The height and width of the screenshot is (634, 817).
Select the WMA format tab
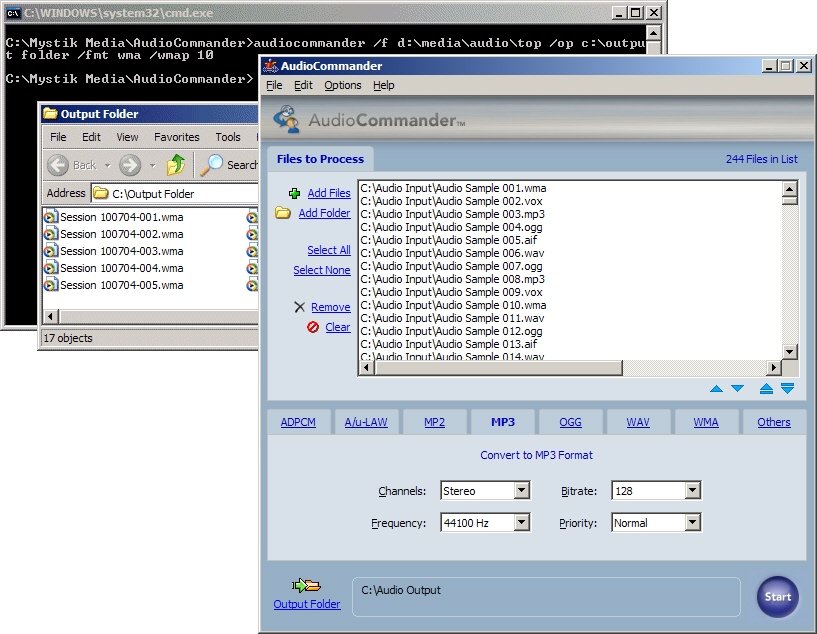pos(706,422)
